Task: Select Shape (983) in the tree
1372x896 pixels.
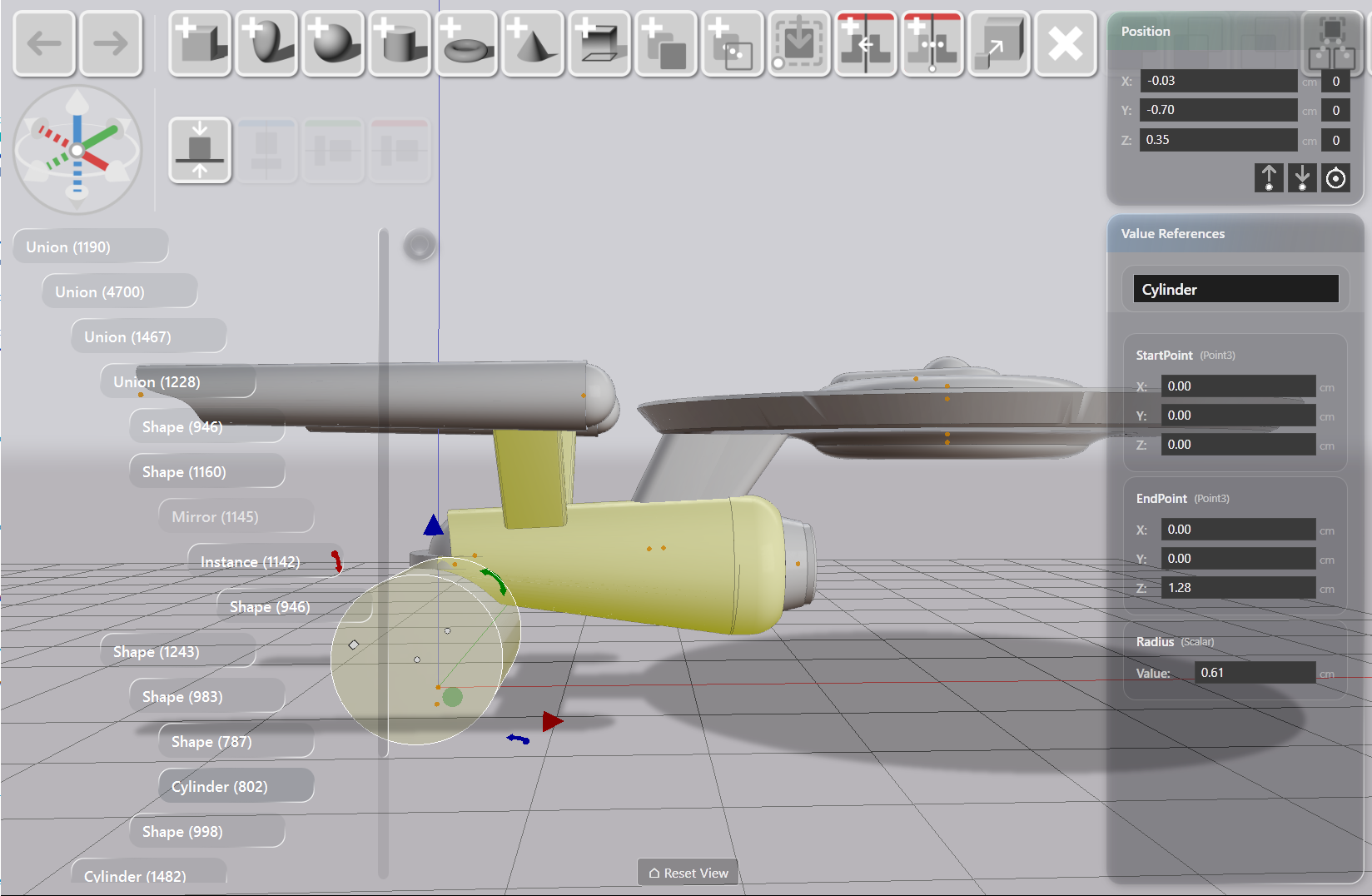Action: pos(207,696)
